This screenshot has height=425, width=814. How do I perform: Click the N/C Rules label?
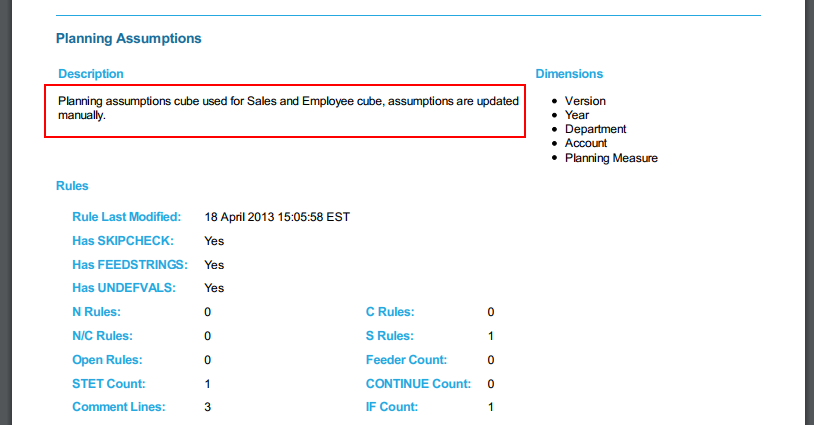coord(102,336)
